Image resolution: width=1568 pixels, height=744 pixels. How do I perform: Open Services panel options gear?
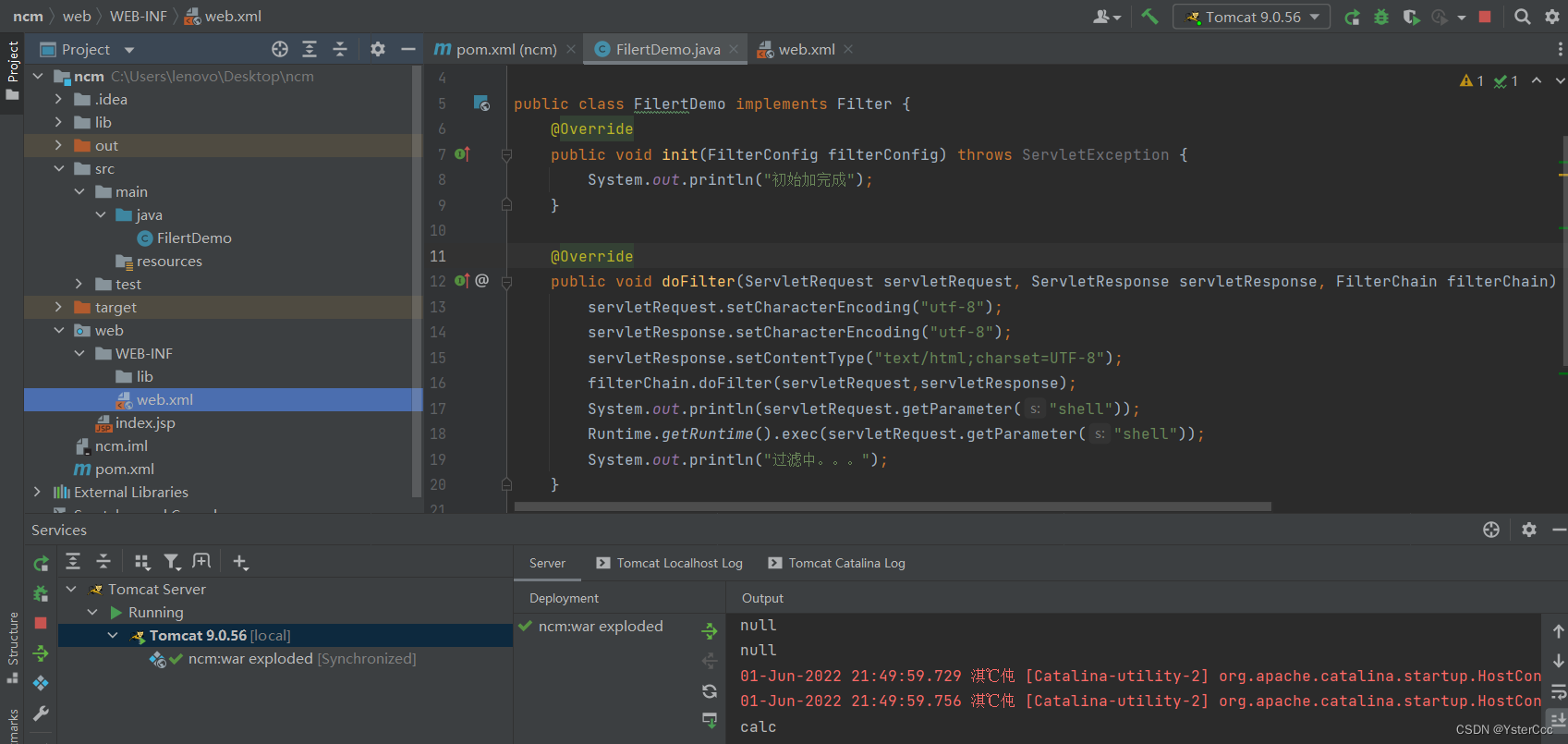[x=1529, y=530]
